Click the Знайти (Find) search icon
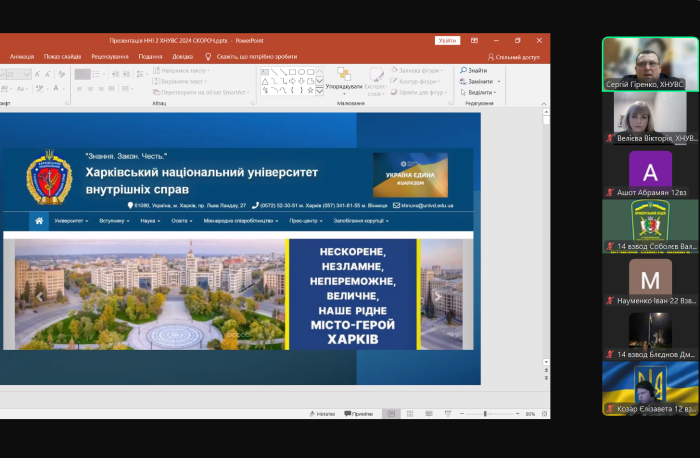This screenshot has height=458, width=700. 463,70
